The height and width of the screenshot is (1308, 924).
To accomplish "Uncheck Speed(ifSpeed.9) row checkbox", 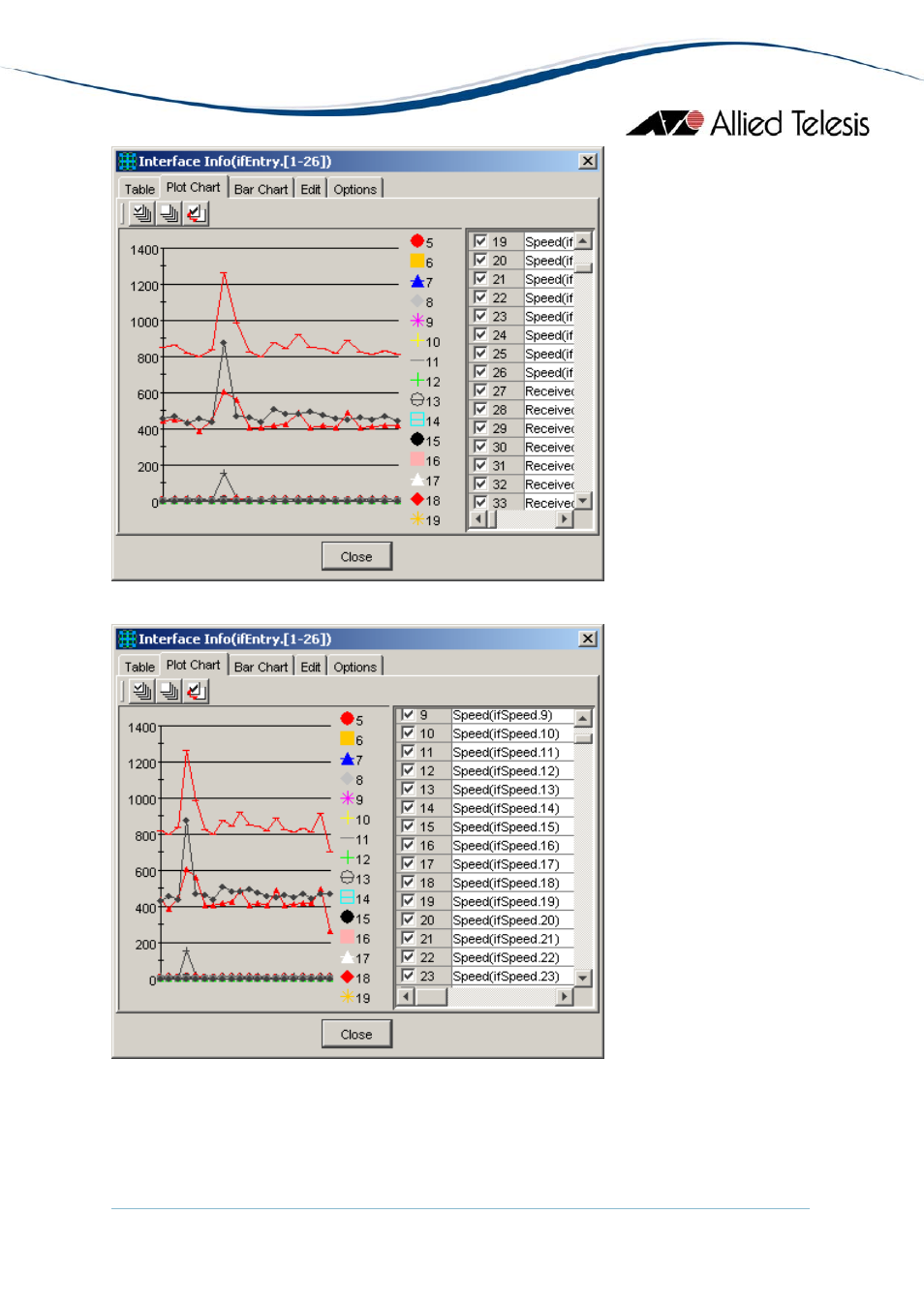I will 408,714.
